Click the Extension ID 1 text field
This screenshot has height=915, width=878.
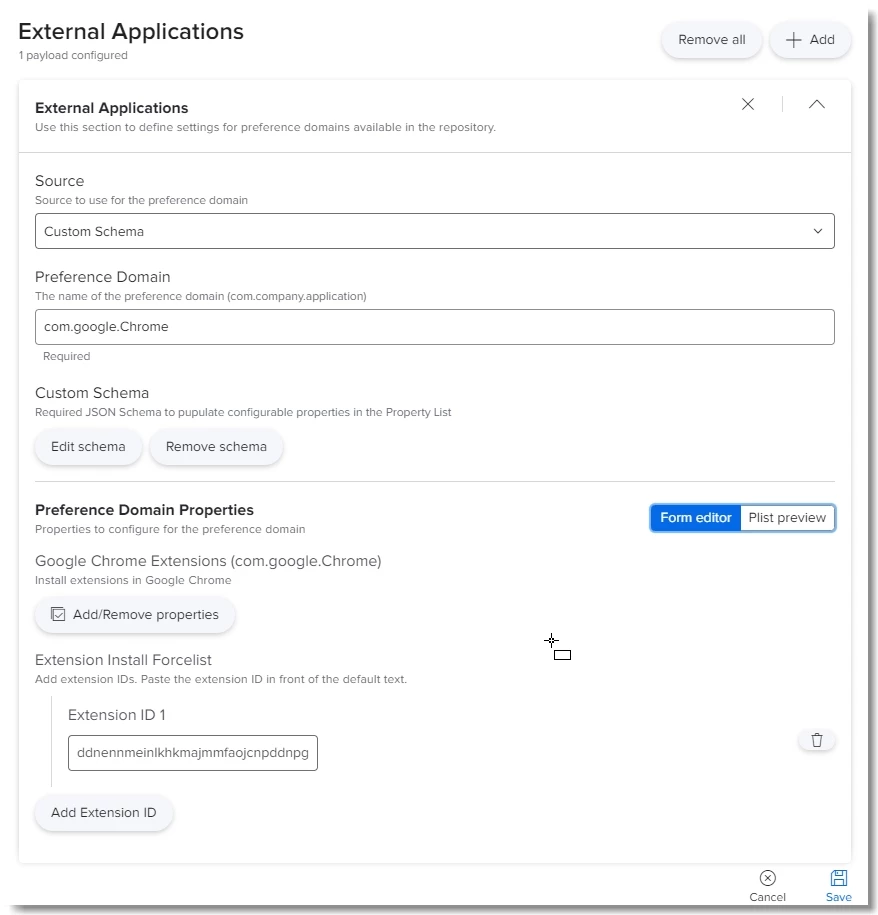click(x=193, y=753)
